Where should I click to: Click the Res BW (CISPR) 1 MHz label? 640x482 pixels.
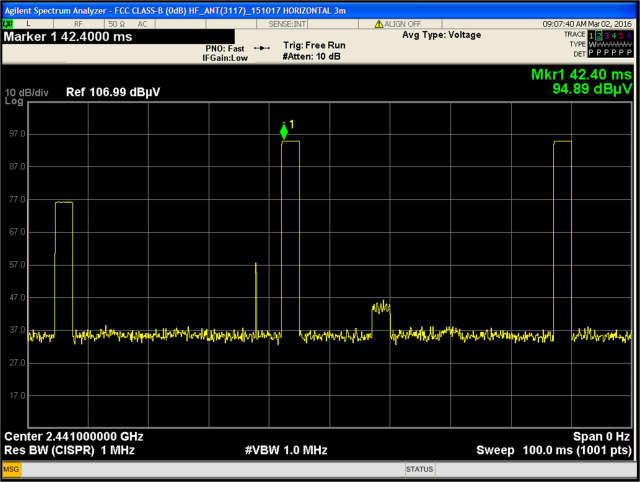[69, 450]
